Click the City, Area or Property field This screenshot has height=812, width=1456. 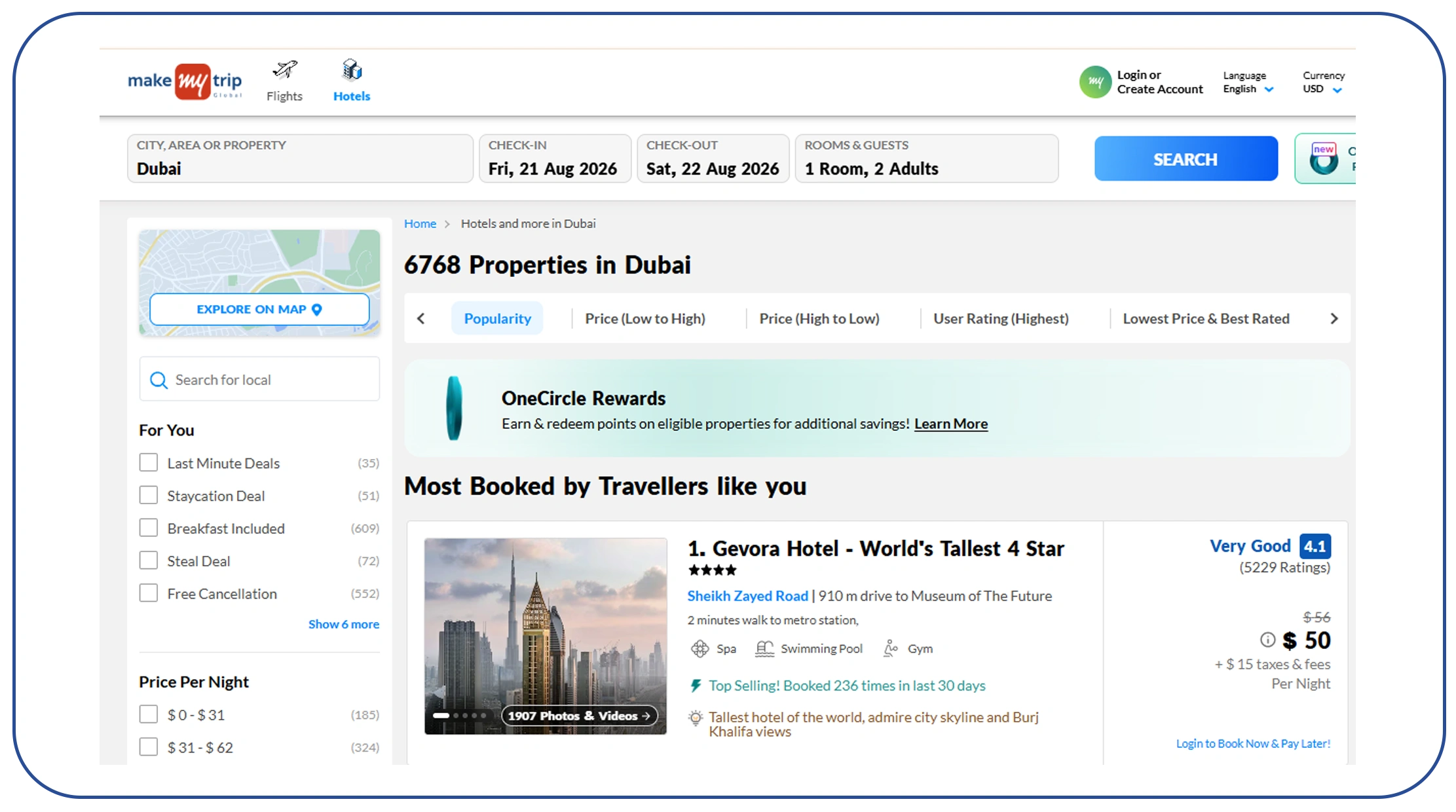tap(300, 158)
